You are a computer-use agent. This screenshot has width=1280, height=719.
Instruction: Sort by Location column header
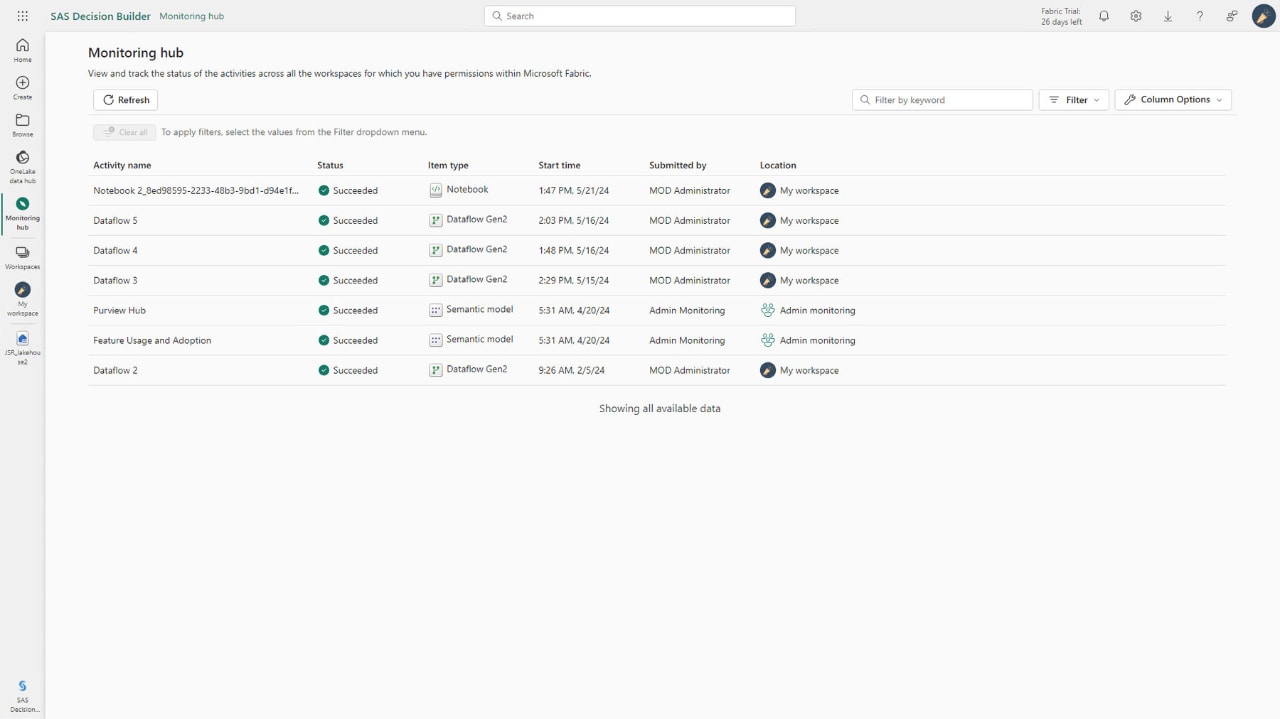(778, 165)
